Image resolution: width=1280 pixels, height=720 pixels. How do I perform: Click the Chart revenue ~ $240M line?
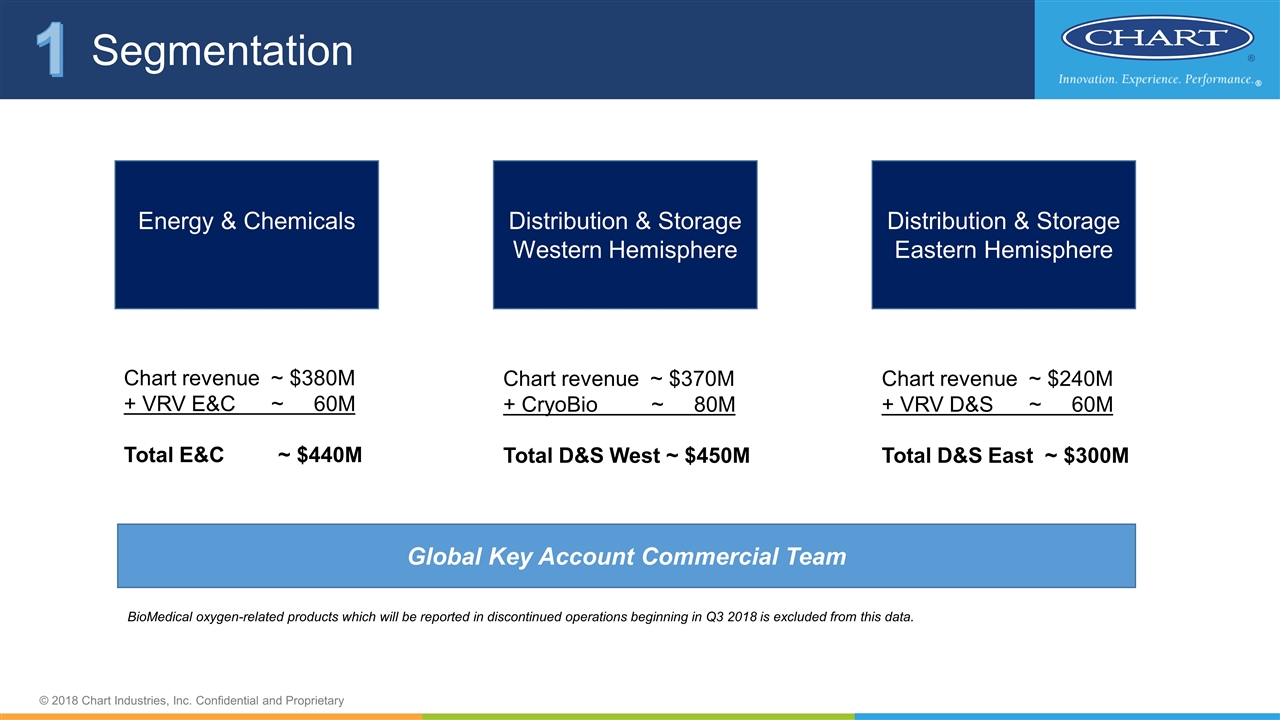tap(997, 379)
